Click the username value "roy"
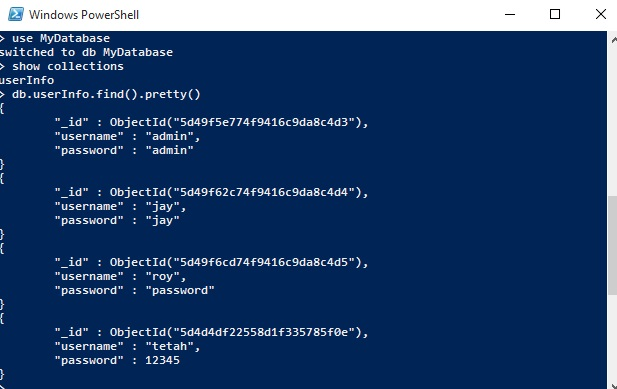617x389 pixels. click(163, 277)
